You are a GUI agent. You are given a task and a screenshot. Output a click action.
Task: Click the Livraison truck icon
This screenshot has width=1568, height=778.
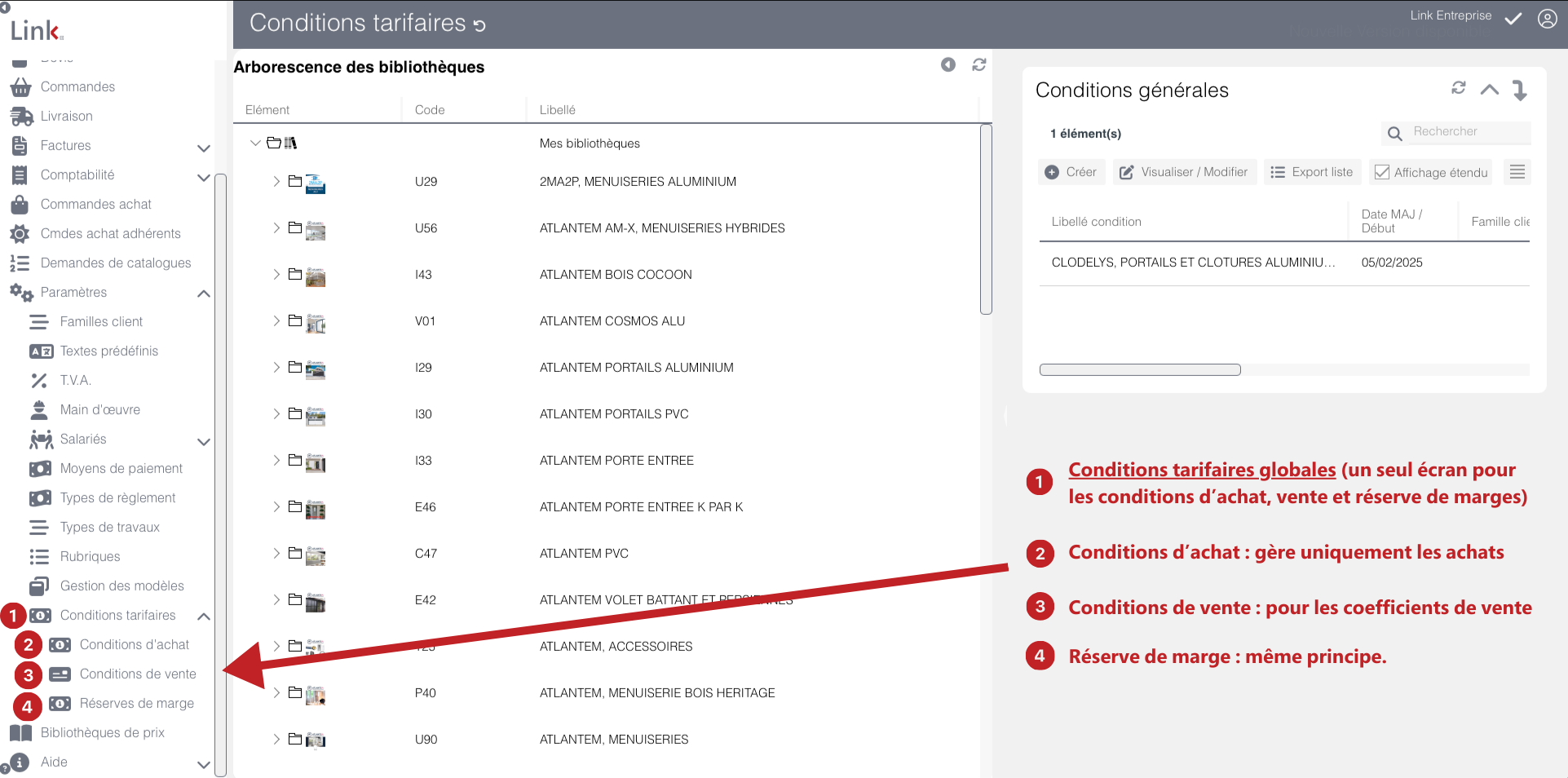click(20, 116)
